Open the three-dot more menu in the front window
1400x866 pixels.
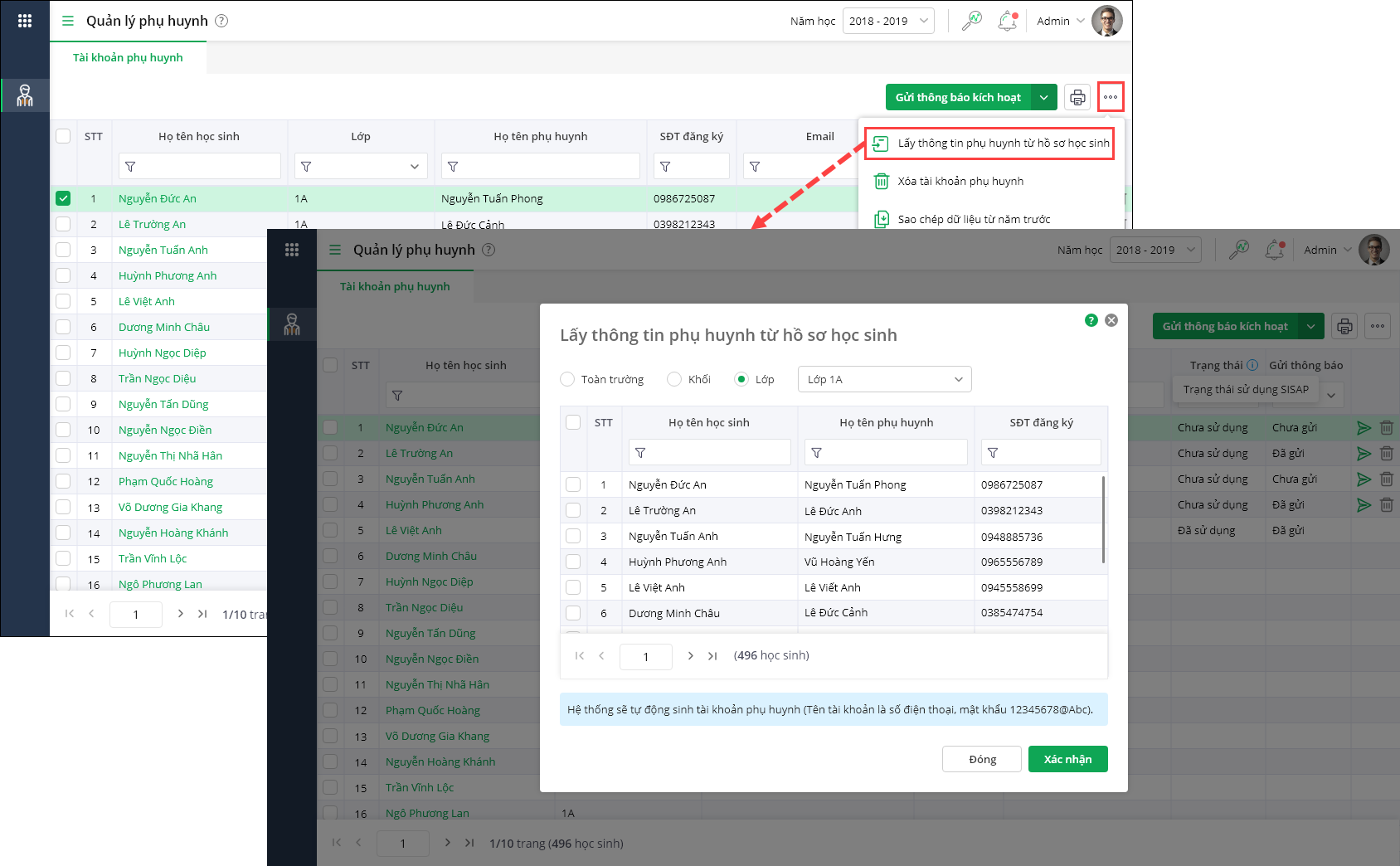click(x=1378, y=326)
